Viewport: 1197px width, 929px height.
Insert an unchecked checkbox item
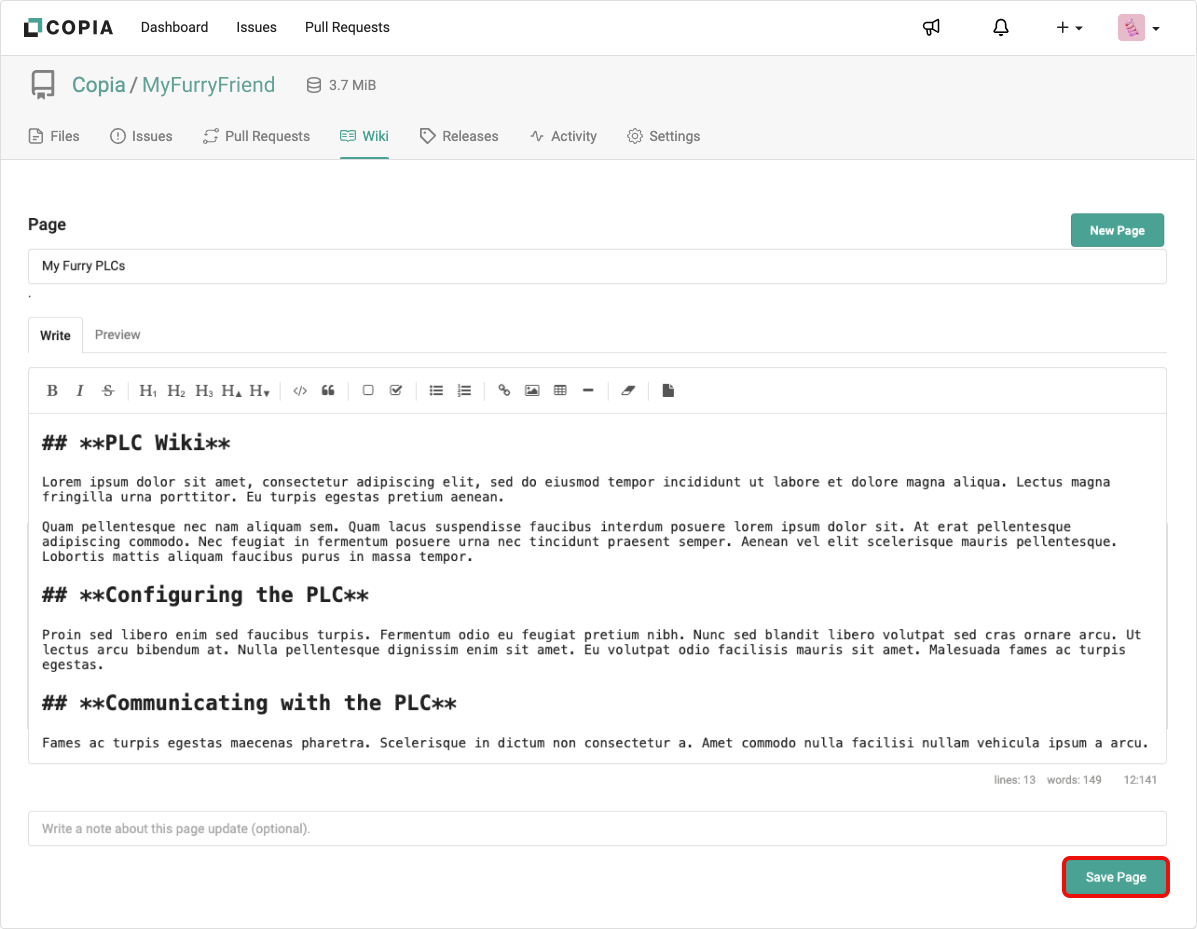368,391
